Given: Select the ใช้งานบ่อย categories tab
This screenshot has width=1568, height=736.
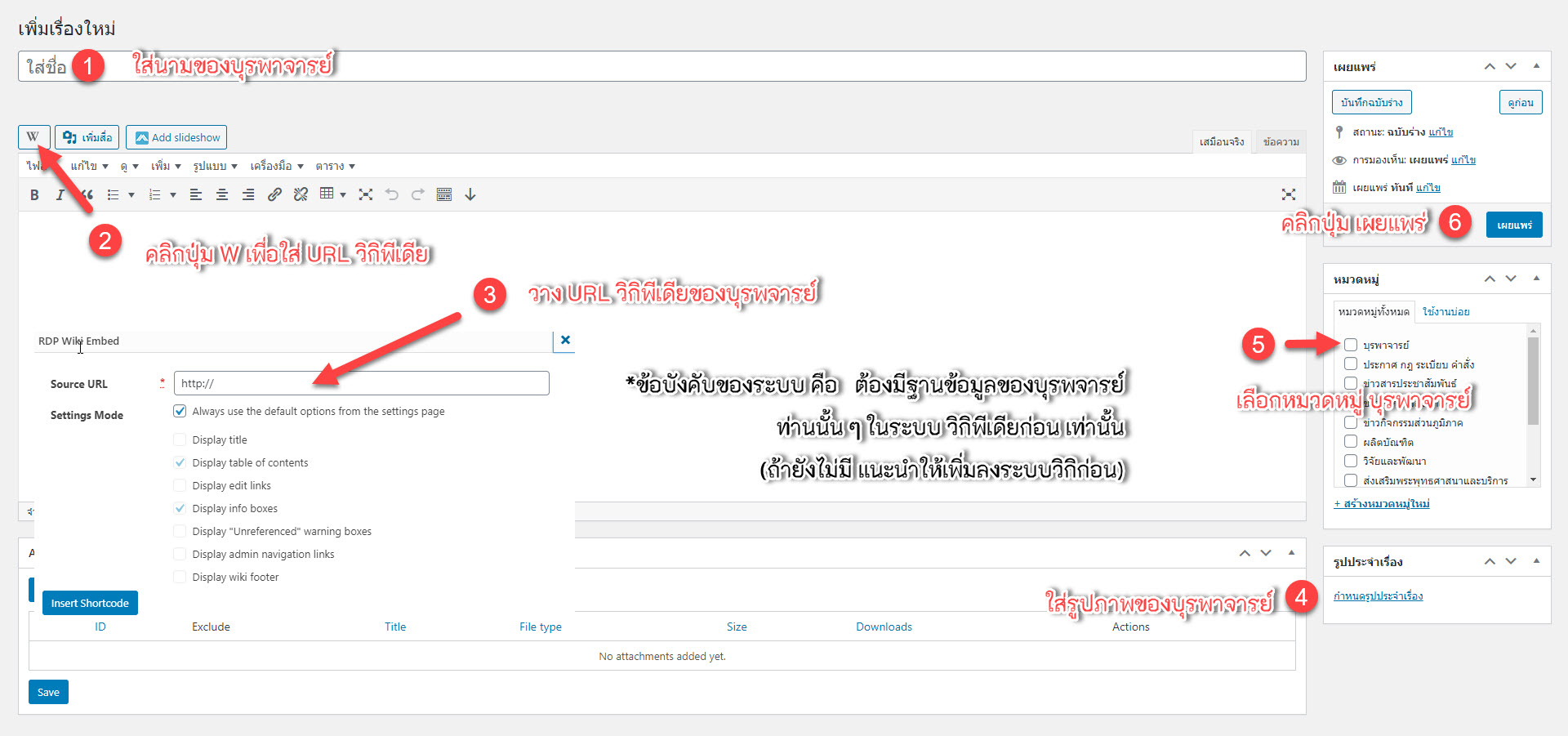Looking at the screenshot, I should (x=1445, y=311).
